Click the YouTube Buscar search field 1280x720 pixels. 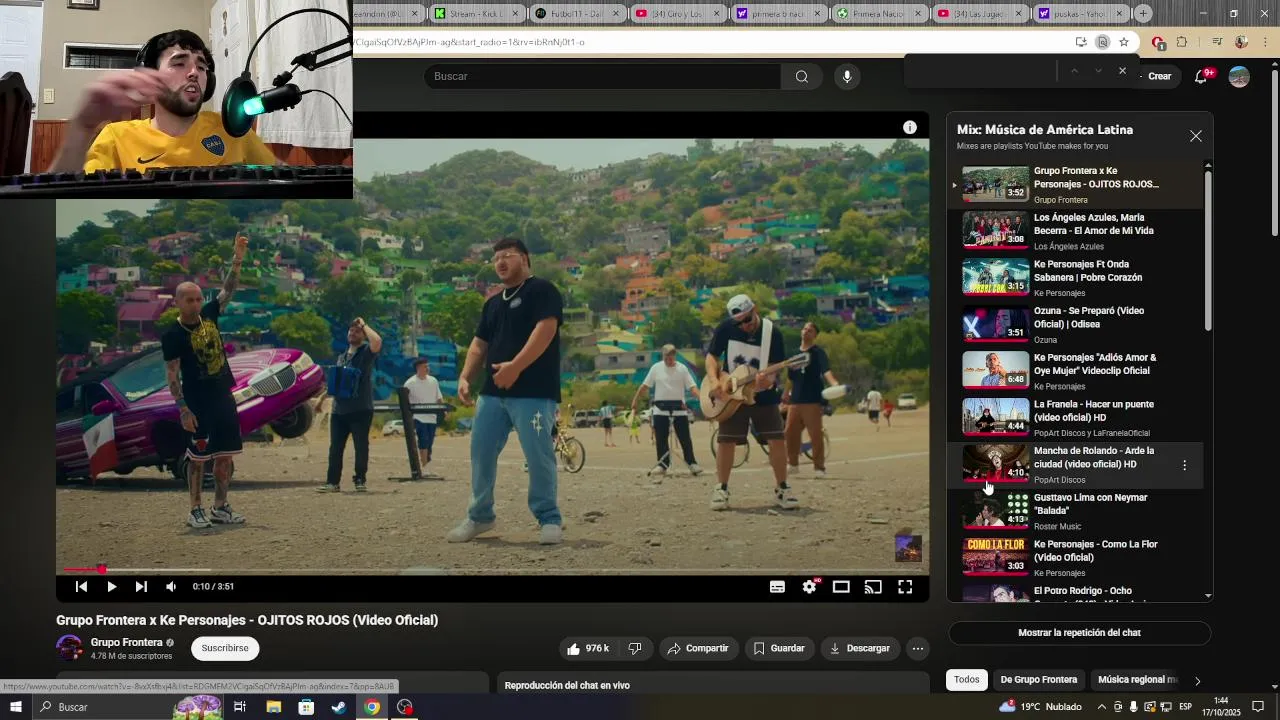click(x=603, y=76)
